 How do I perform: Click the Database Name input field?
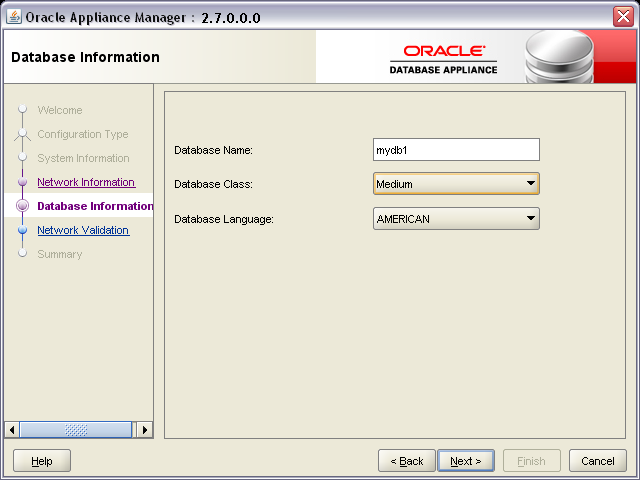[x=456, y=150]
